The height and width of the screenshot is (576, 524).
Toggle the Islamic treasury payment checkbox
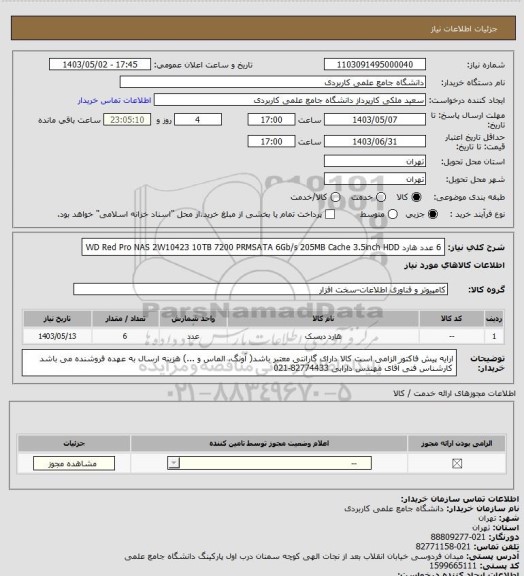pyautogui.click(x=330, y=214)
